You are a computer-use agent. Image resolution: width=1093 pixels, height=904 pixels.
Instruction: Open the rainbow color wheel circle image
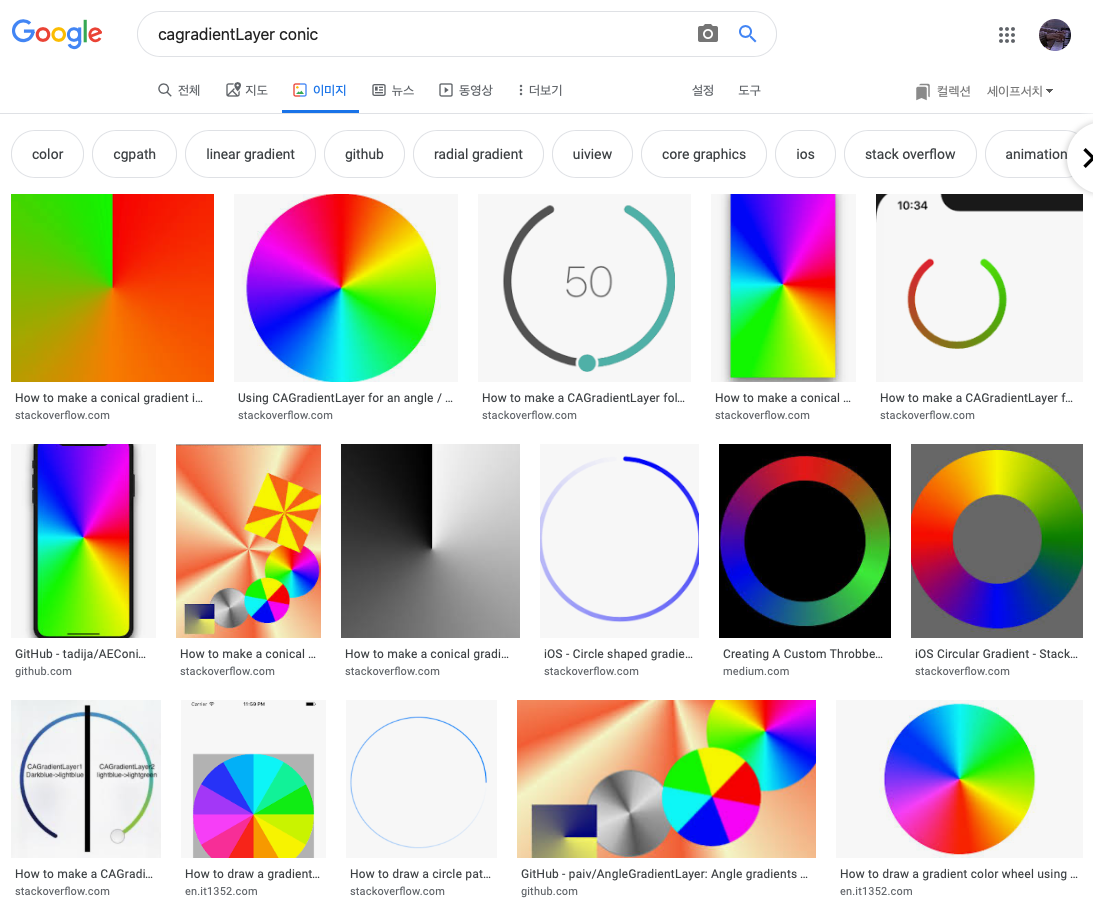click(346, 288)
